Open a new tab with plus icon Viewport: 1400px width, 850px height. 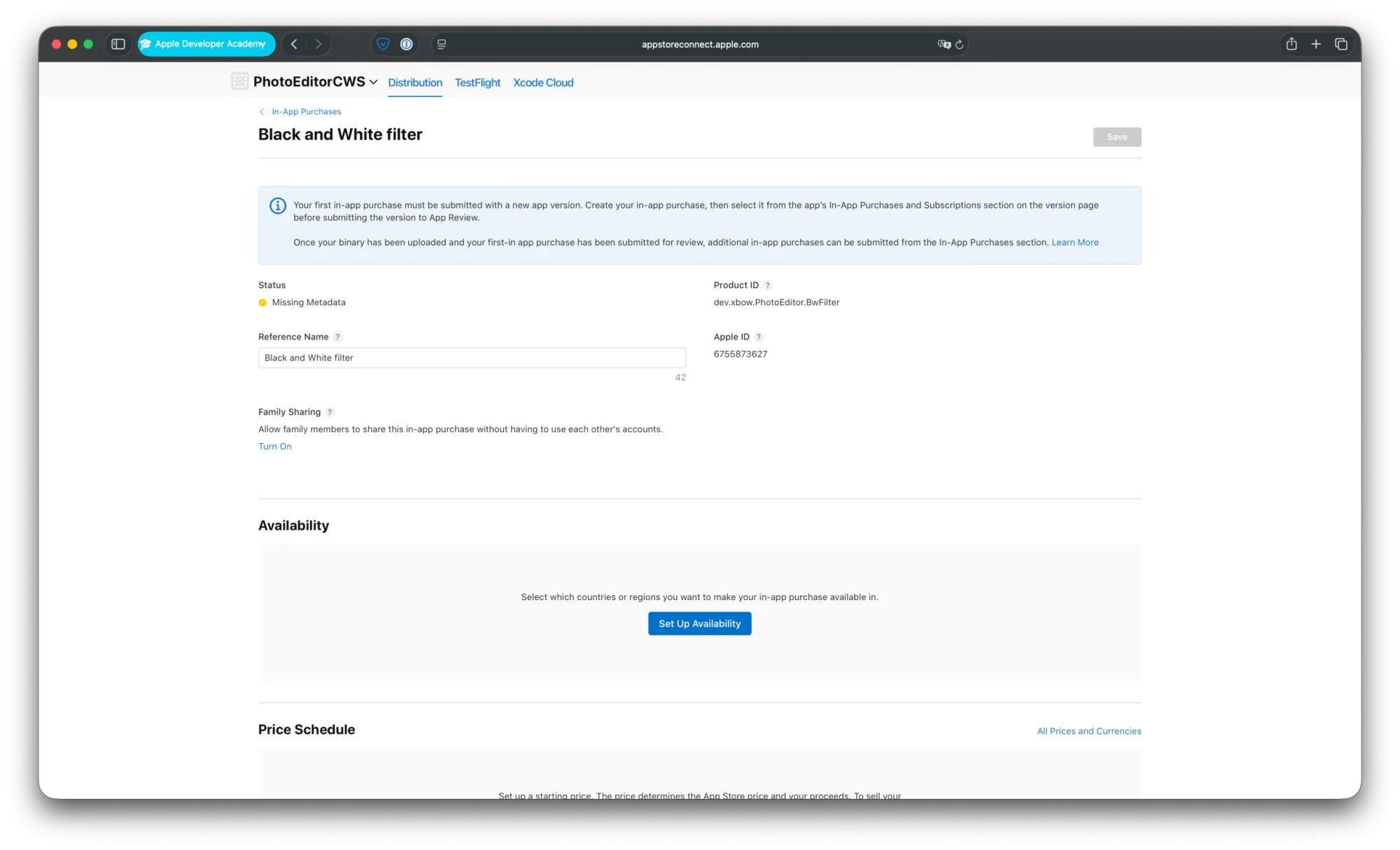pos(1316,44)
